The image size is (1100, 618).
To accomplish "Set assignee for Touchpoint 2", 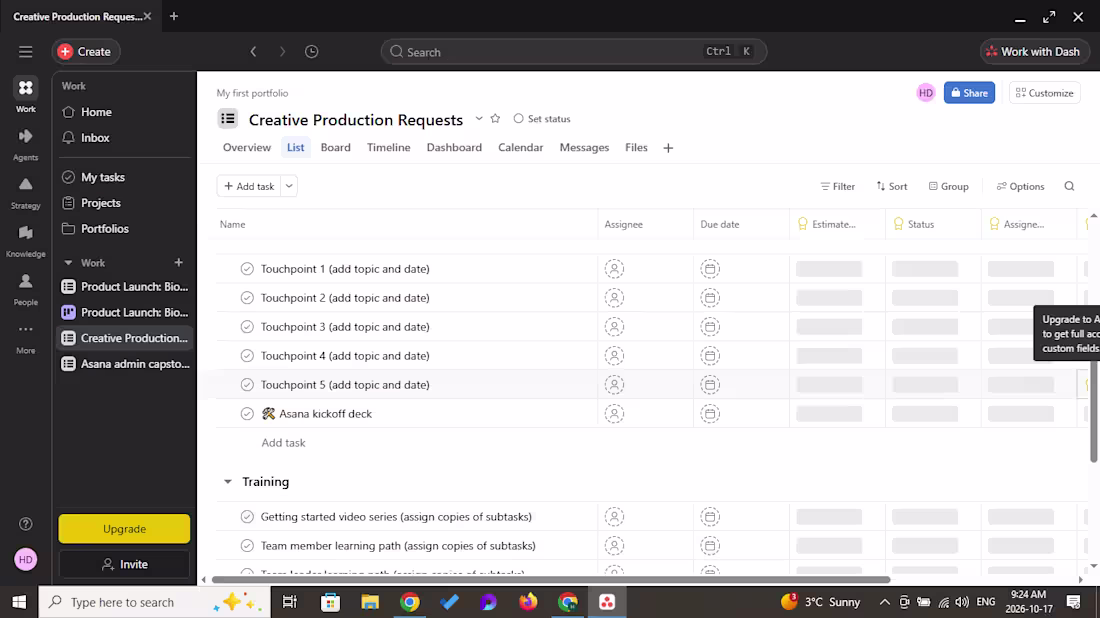I will pyautogui.click(x=614, y=298).
